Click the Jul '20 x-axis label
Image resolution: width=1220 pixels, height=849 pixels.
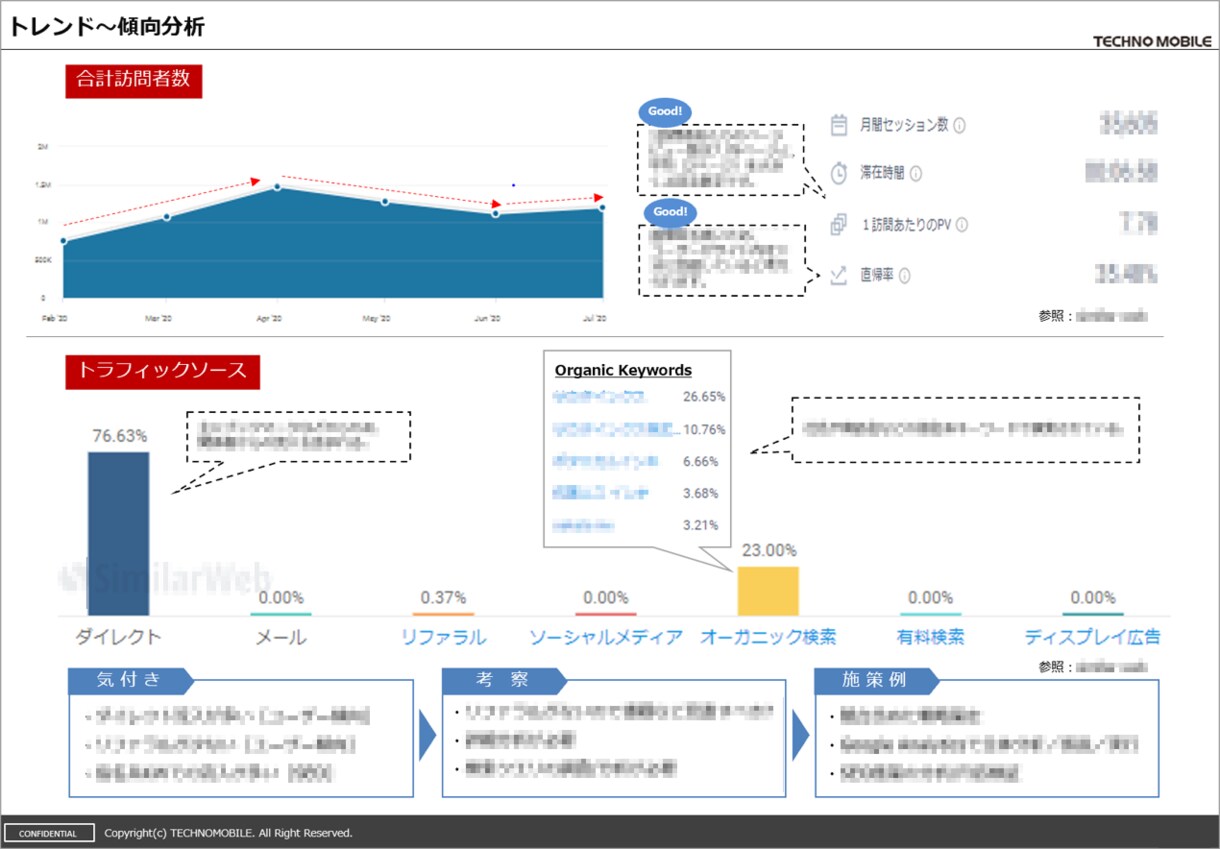[595, 319]
